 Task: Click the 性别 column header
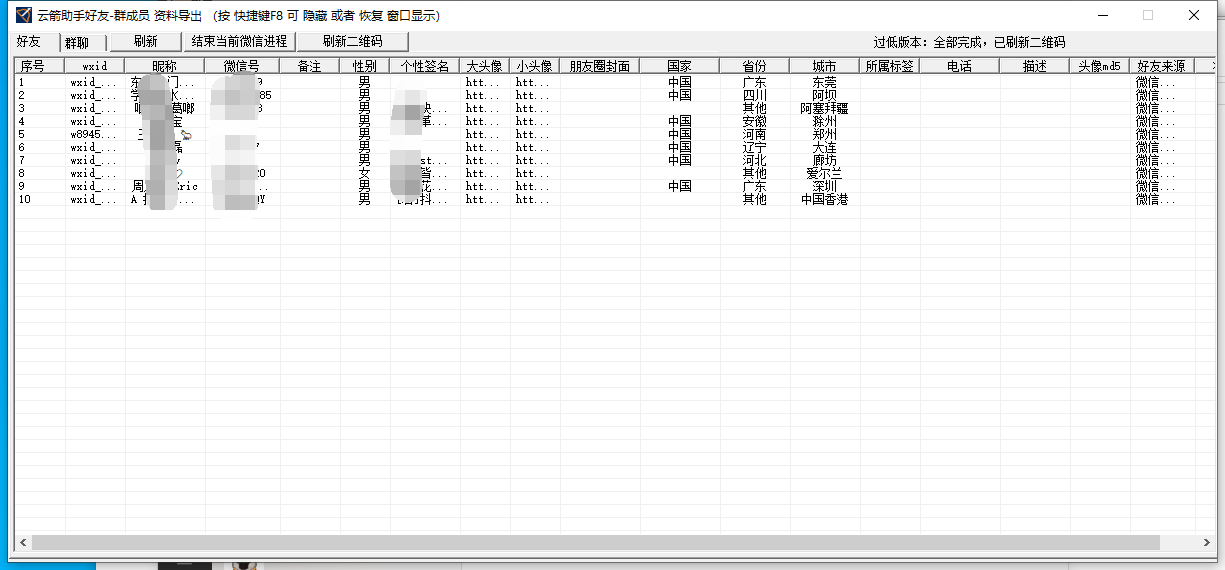[365, 66]
